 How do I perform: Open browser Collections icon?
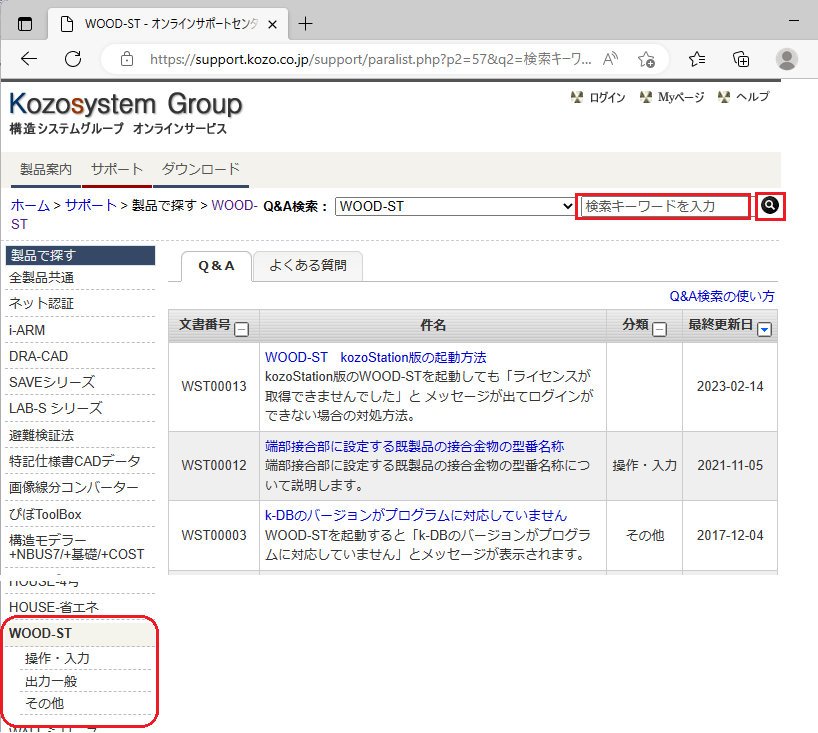pos(741,58)
